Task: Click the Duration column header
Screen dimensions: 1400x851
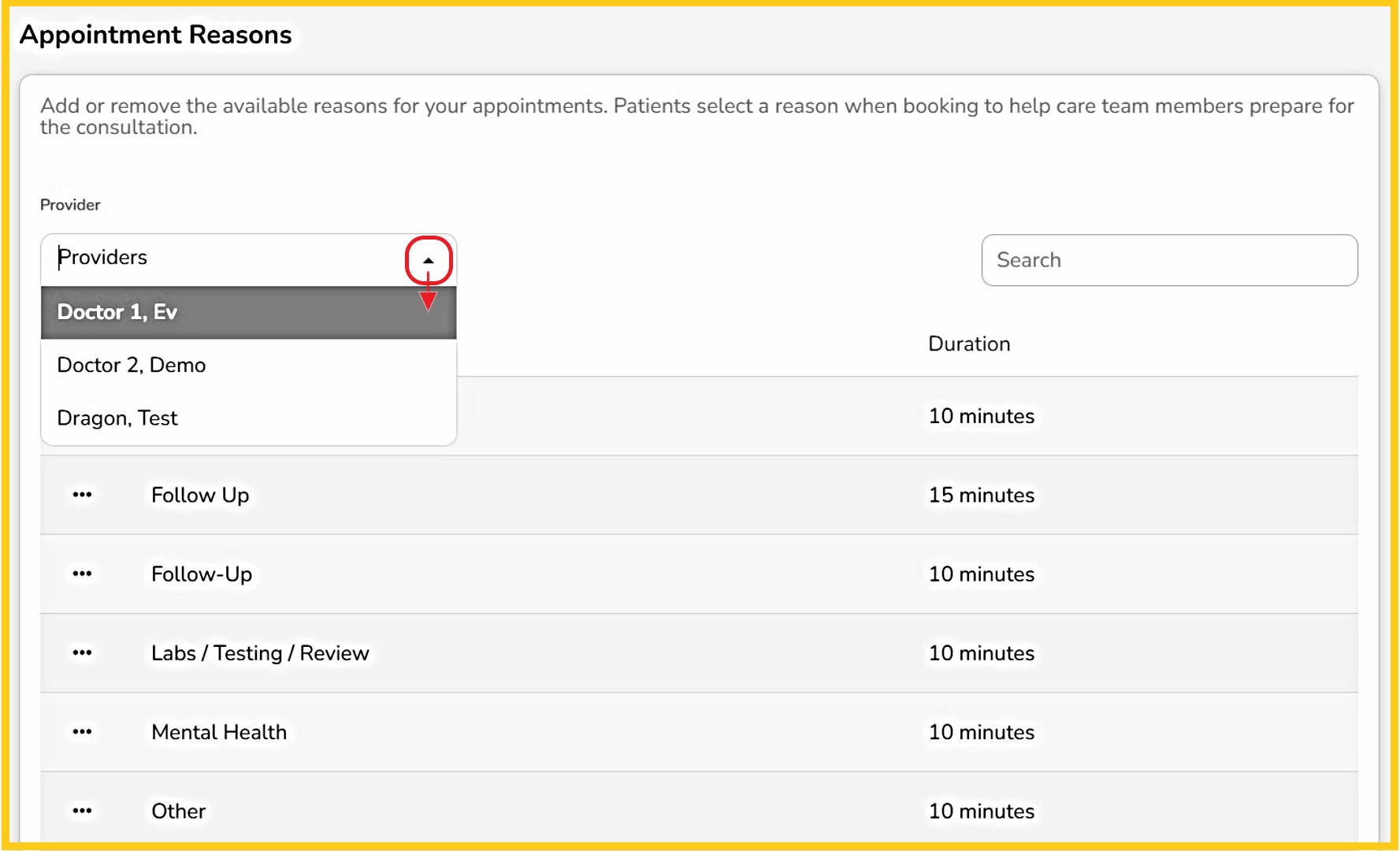Action: pos(969,344)
